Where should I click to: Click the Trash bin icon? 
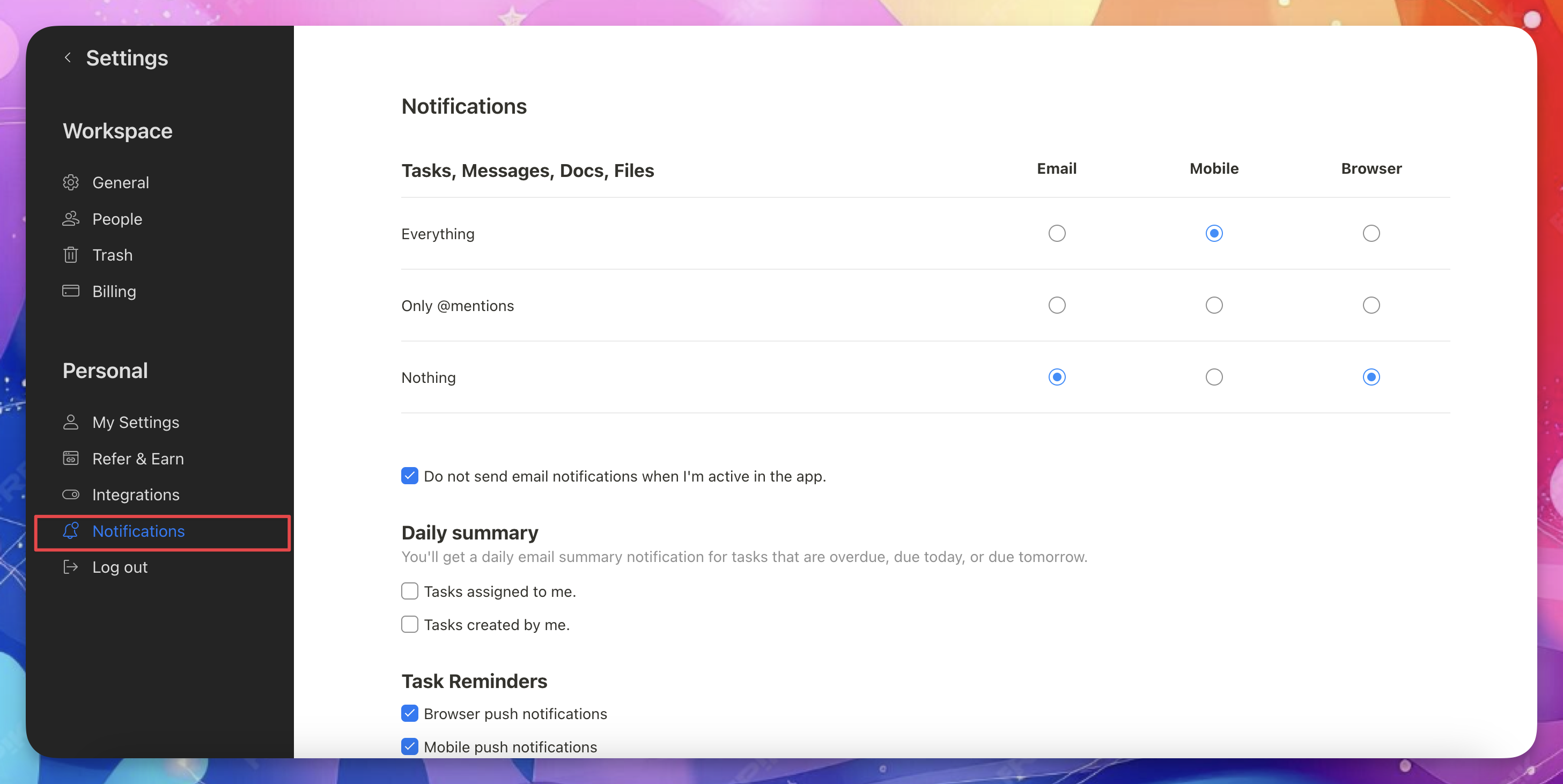point(71,255)
